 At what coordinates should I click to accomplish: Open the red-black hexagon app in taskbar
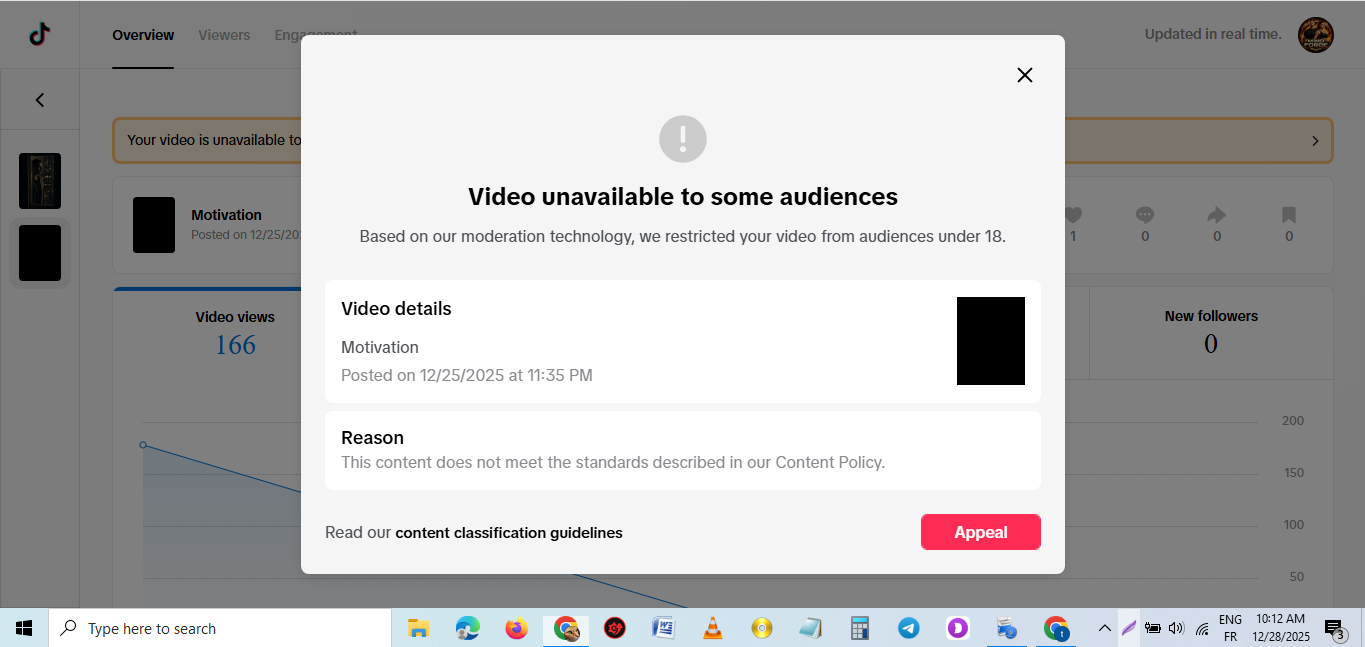click(615, 628)
